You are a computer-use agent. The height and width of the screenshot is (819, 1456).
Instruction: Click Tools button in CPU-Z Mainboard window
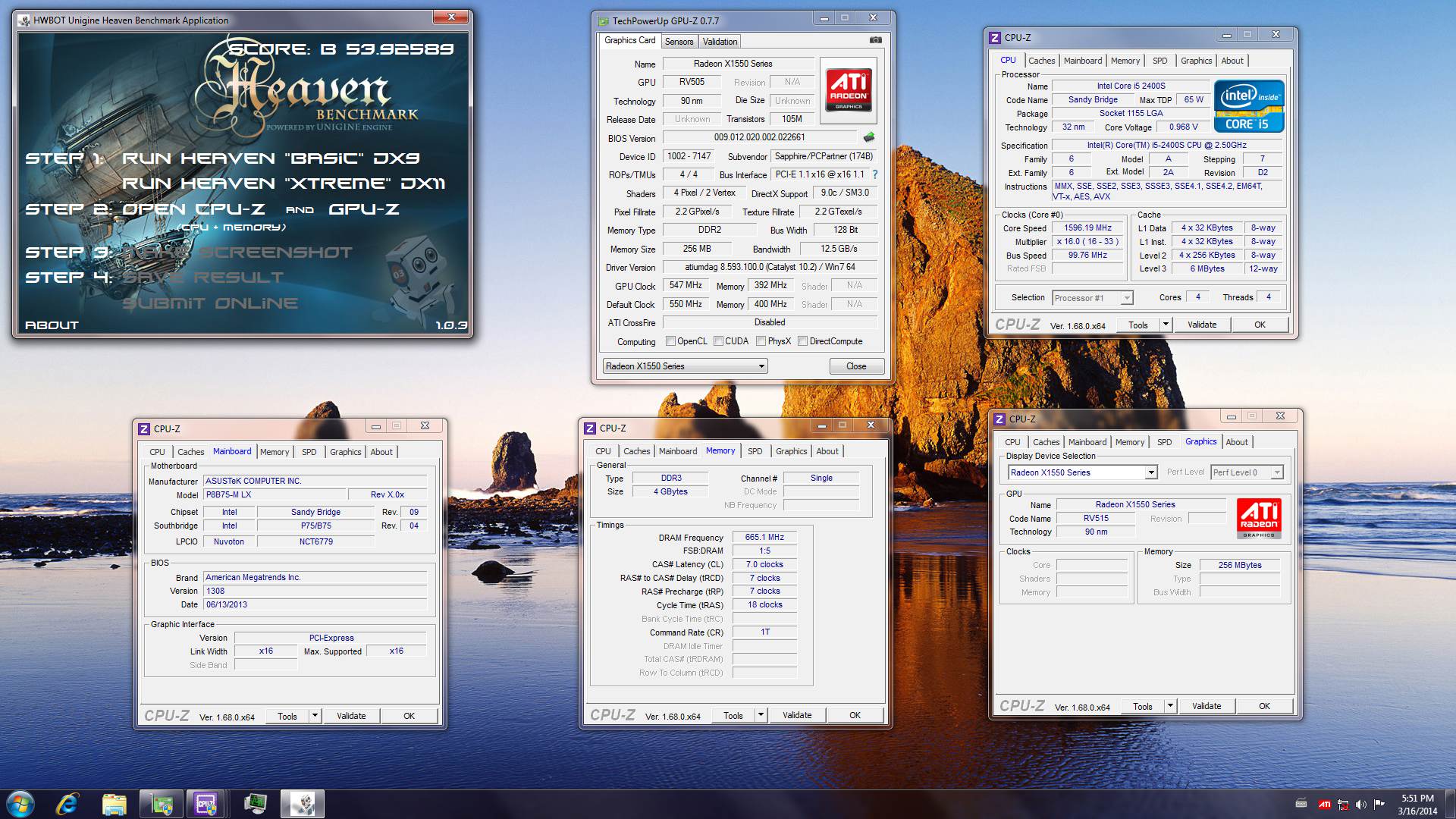pyautogui.click(x=287, y=716)
